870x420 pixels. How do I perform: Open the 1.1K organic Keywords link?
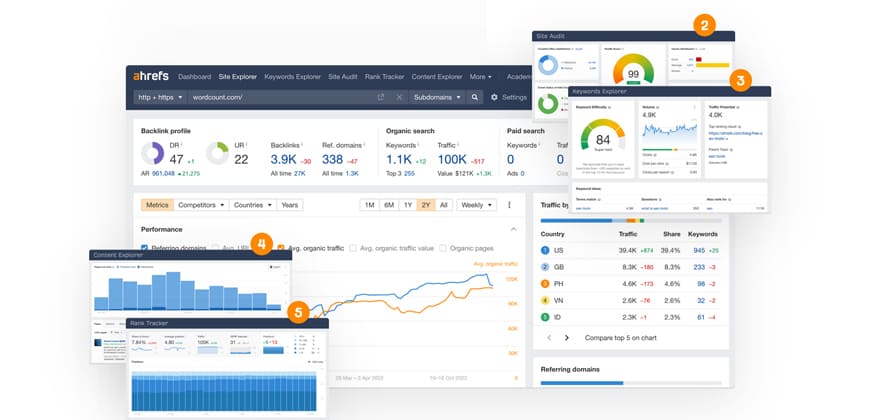coord(398,159)
